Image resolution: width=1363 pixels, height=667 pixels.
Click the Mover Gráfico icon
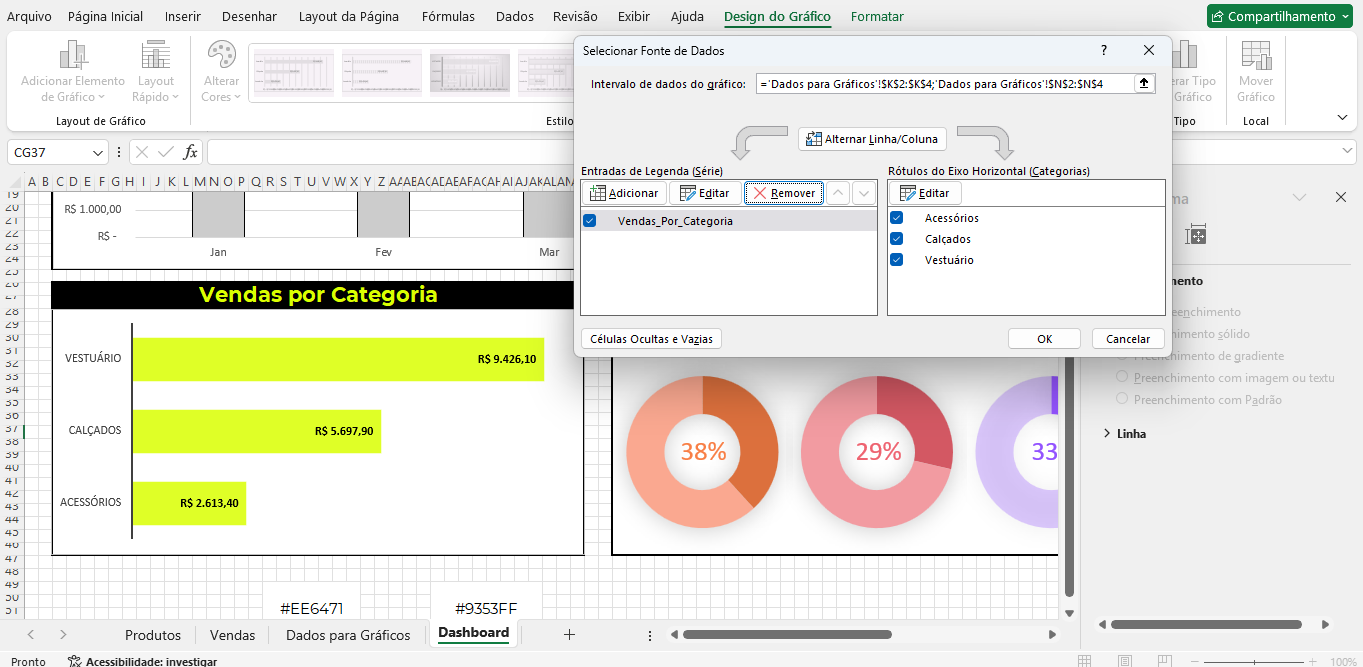click(1255, 55)
